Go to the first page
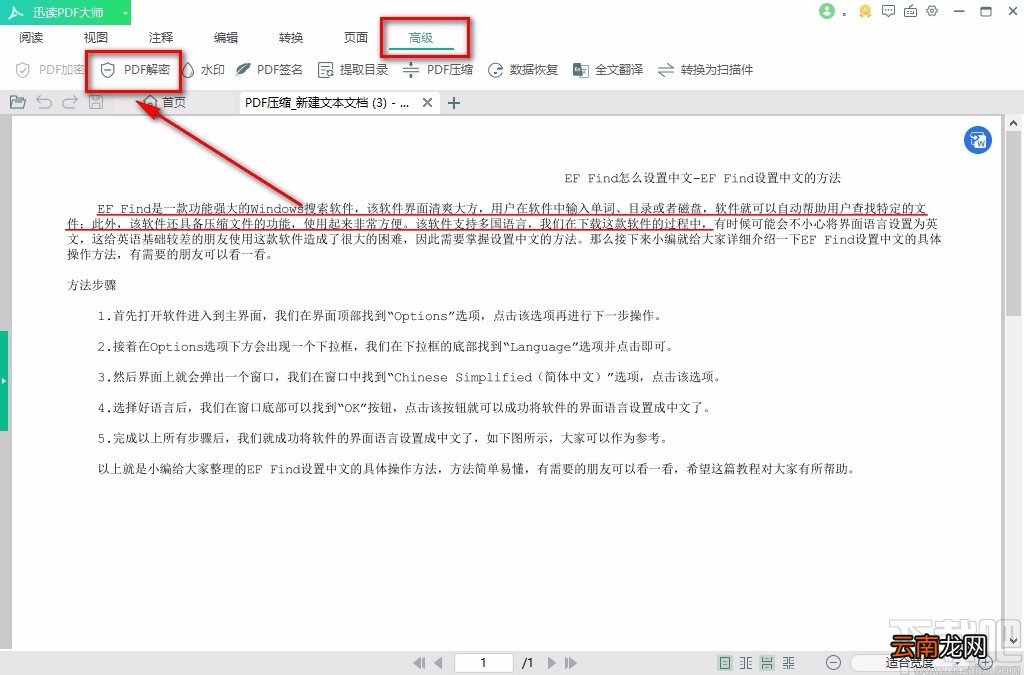 pos(419,663)
